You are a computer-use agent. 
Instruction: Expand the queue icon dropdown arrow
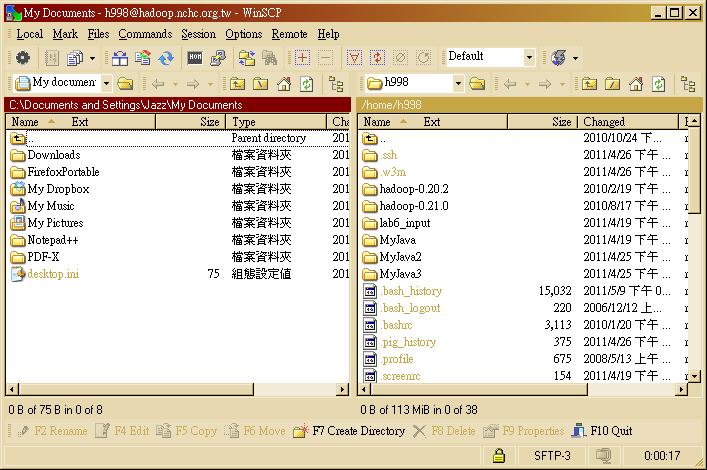pyautogui.click(x=92, y=58)
